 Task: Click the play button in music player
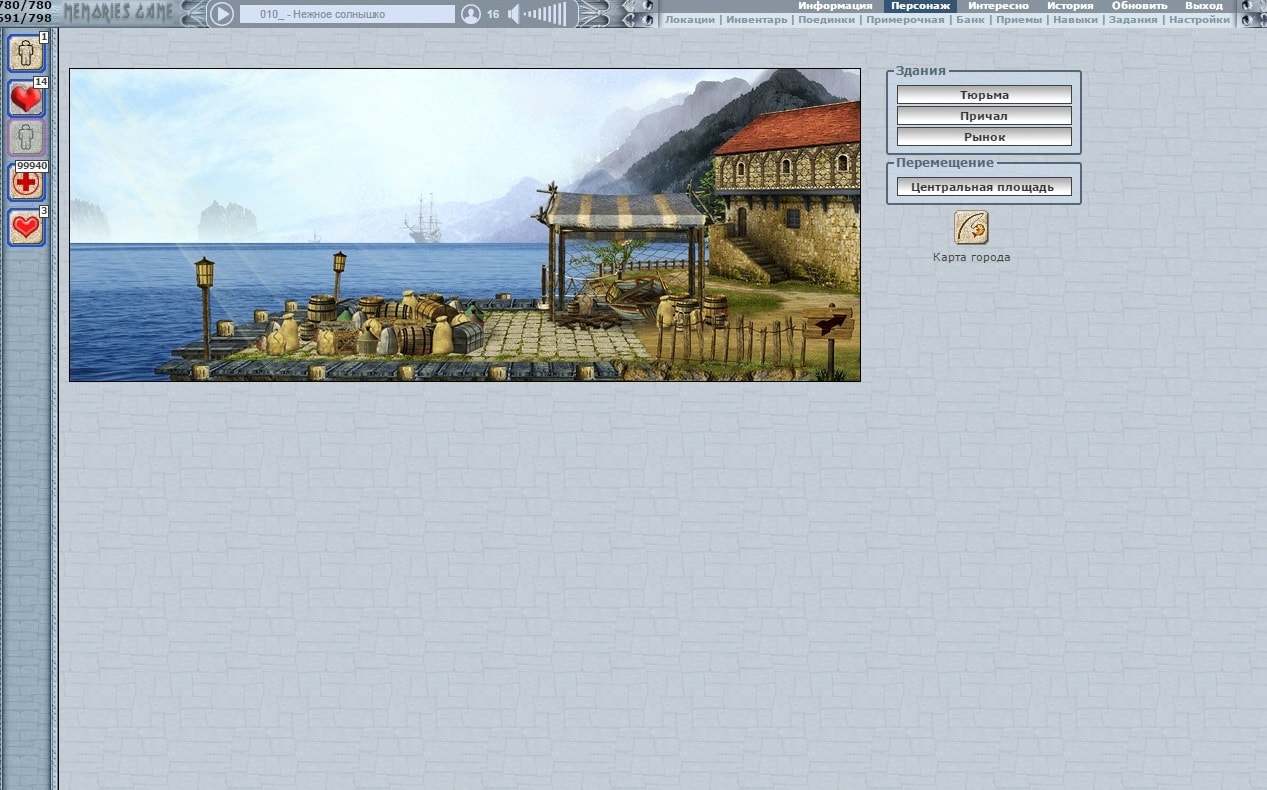pyautogui.click(x=222, y=14)
